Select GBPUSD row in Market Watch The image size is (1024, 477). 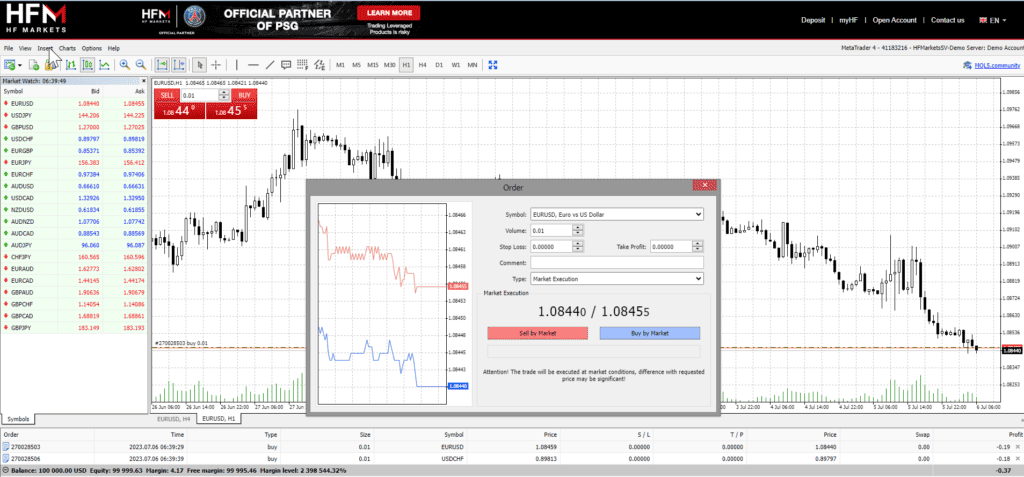[x=74, y=127]
